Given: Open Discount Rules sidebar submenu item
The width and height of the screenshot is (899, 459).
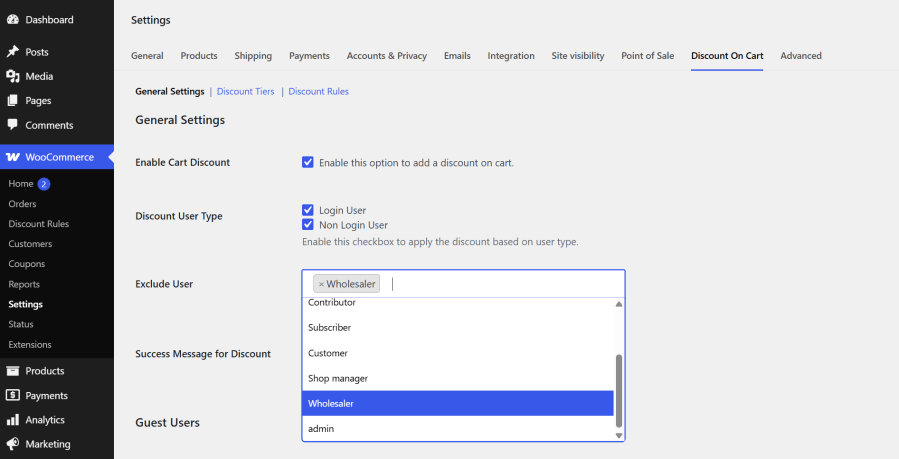Looking at the screenshot, I should pyautogui.click(x=38, y=224).
